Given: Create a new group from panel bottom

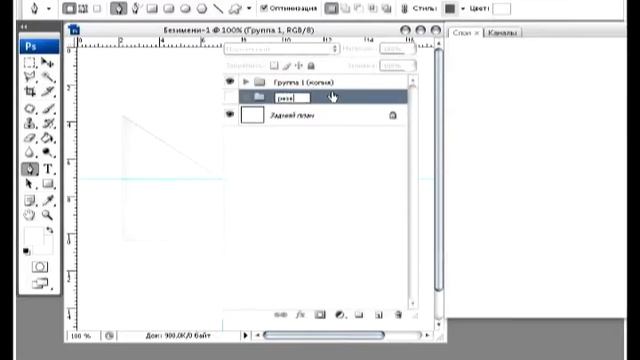Looking at the screenshot, I should pyautogui.click(x=359, y=315).
